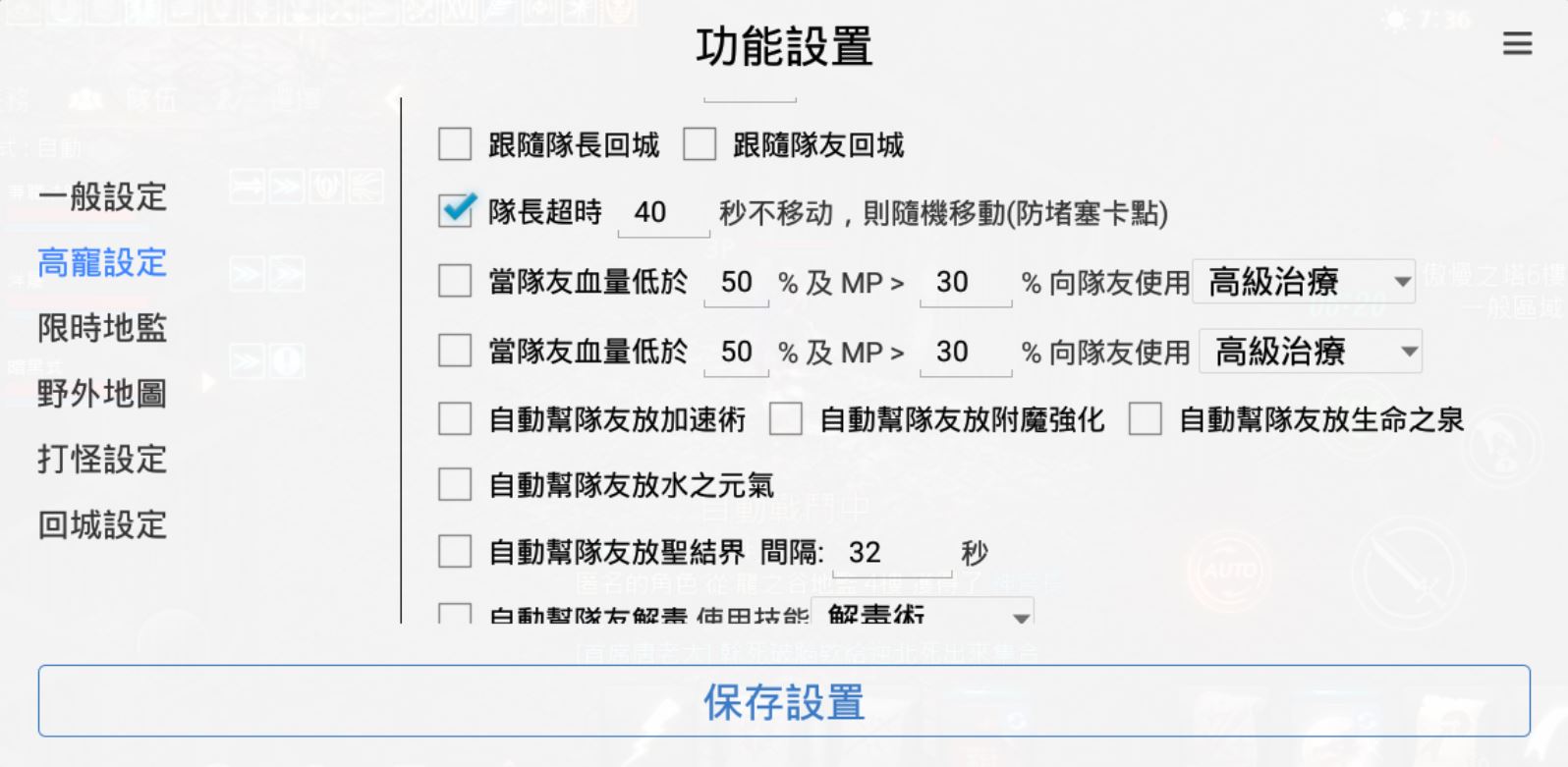
Task: Open the hamburger menu in top right corner
Action: (x=1516, y=43)
